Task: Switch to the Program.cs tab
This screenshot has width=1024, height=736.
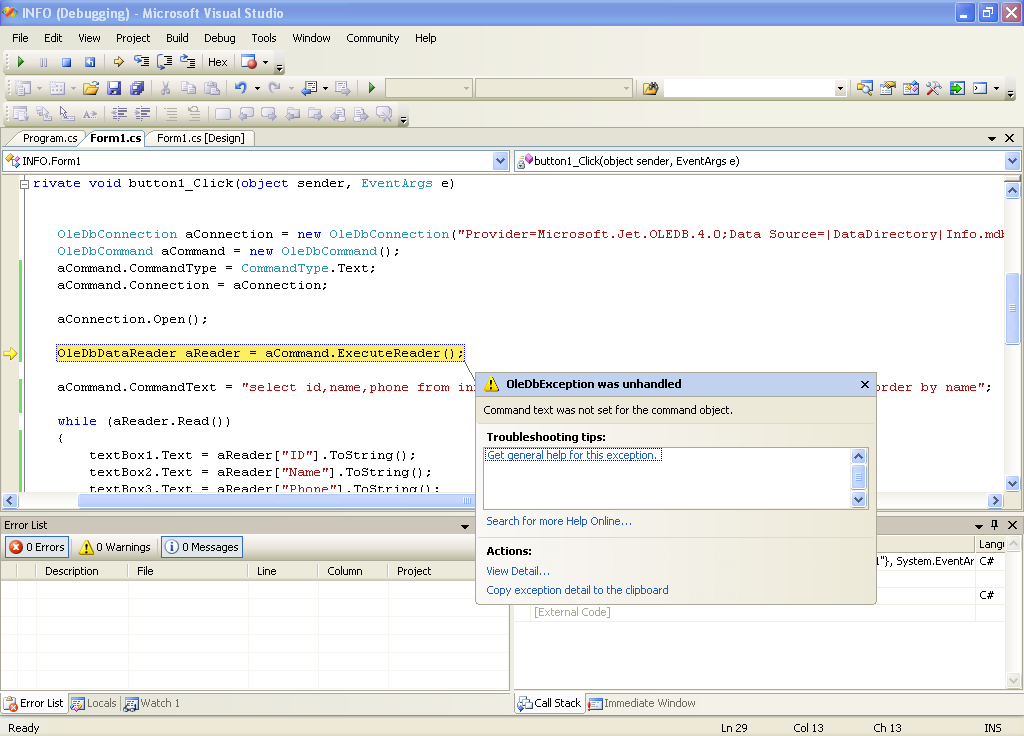Action: [50, 138]
